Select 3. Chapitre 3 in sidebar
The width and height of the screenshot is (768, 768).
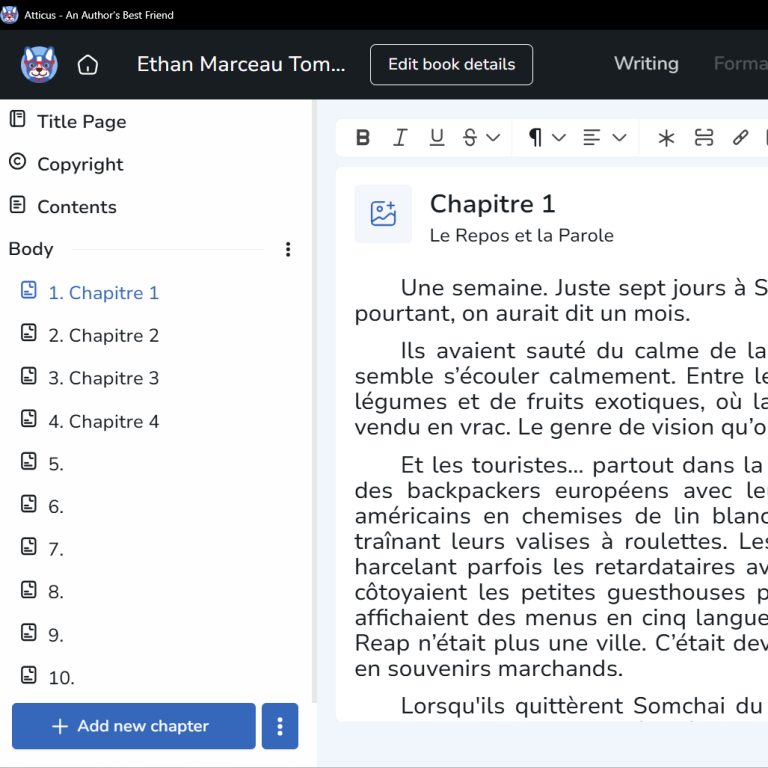[x=103, y=378]
